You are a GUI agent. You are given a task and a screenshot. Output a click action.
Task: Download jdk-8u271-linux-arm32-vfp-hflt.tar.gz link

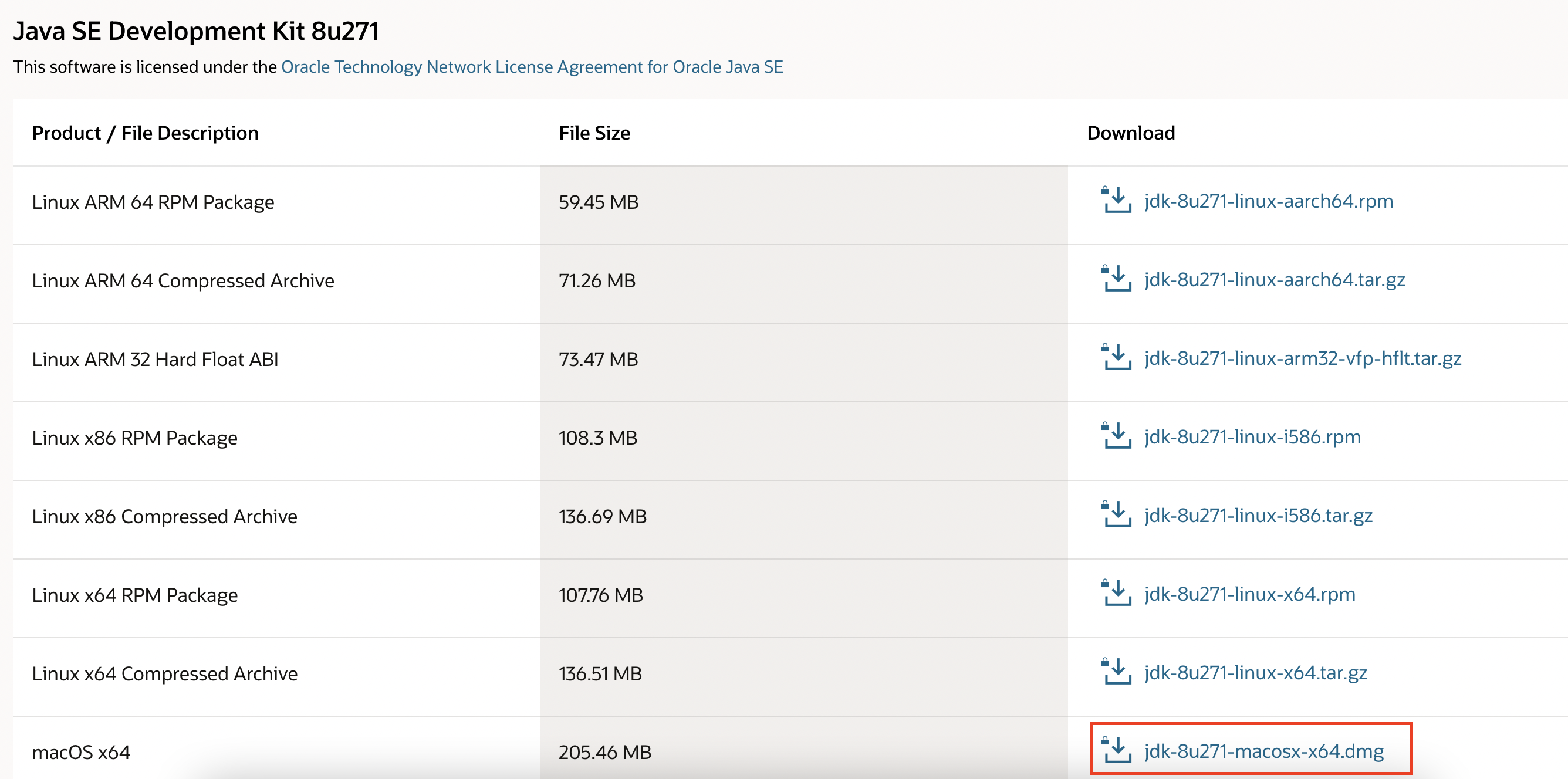(x=1302, y=358)
